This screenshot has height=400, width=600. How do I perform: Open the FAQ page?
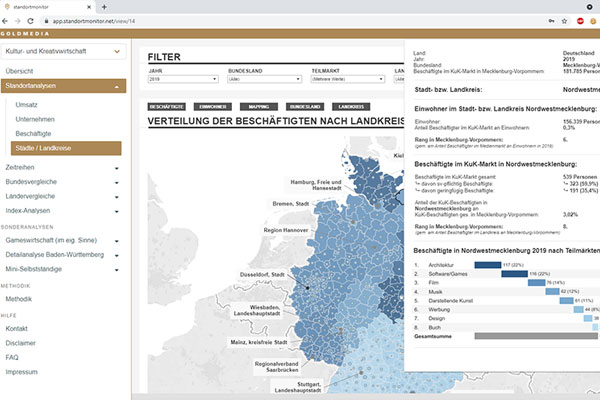tap(12, 358)
